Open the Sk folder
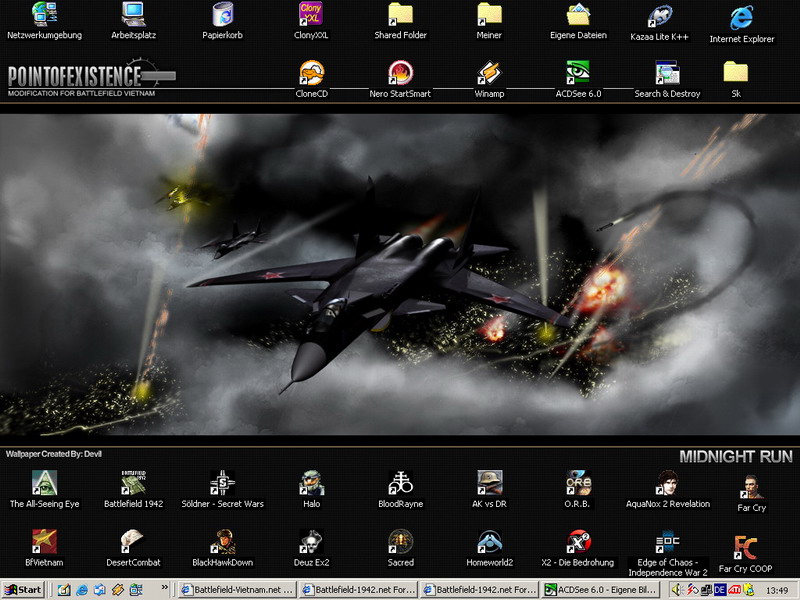Viewport: 800px width, 600px height. 736,80
